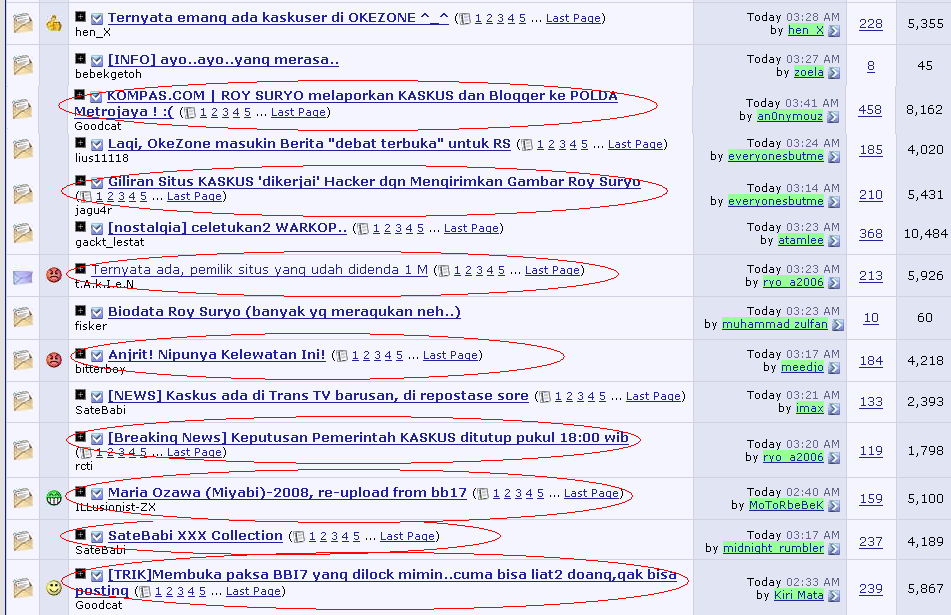This screenshot has height=615, width=951.
Task: Open 'Laqi, OkeZone masukin Berita' thread
Action: click(309, 144)
